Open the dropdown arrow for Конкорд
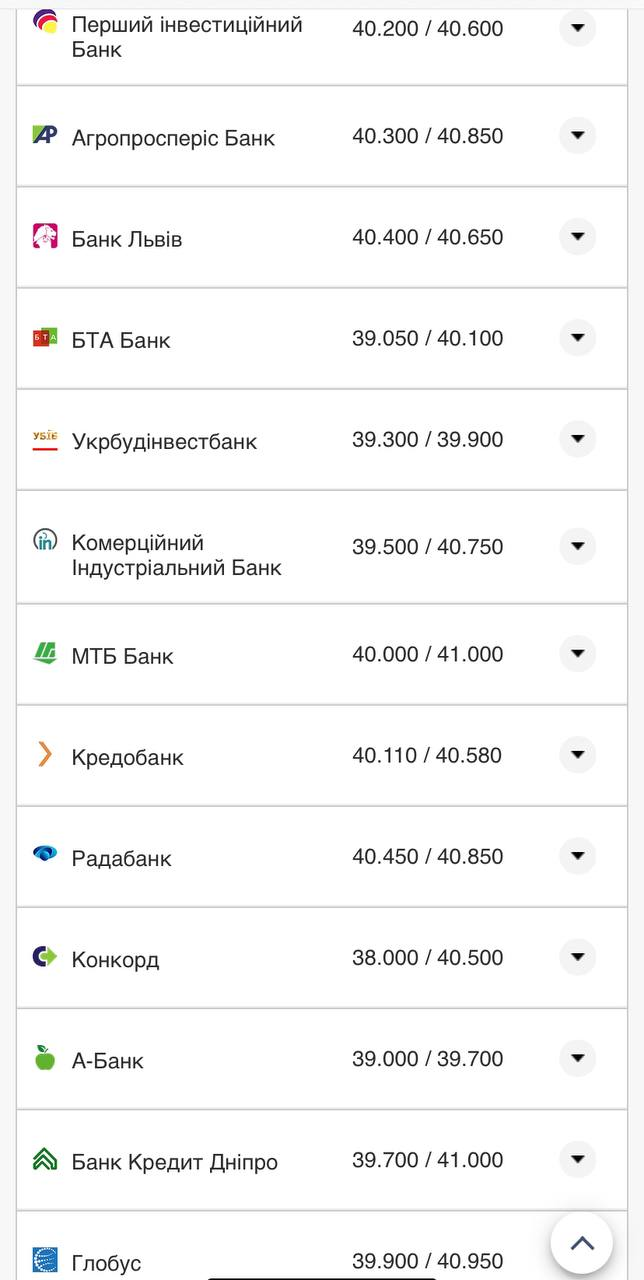Viewport: 644px width, 1280px height. [577, 957]
